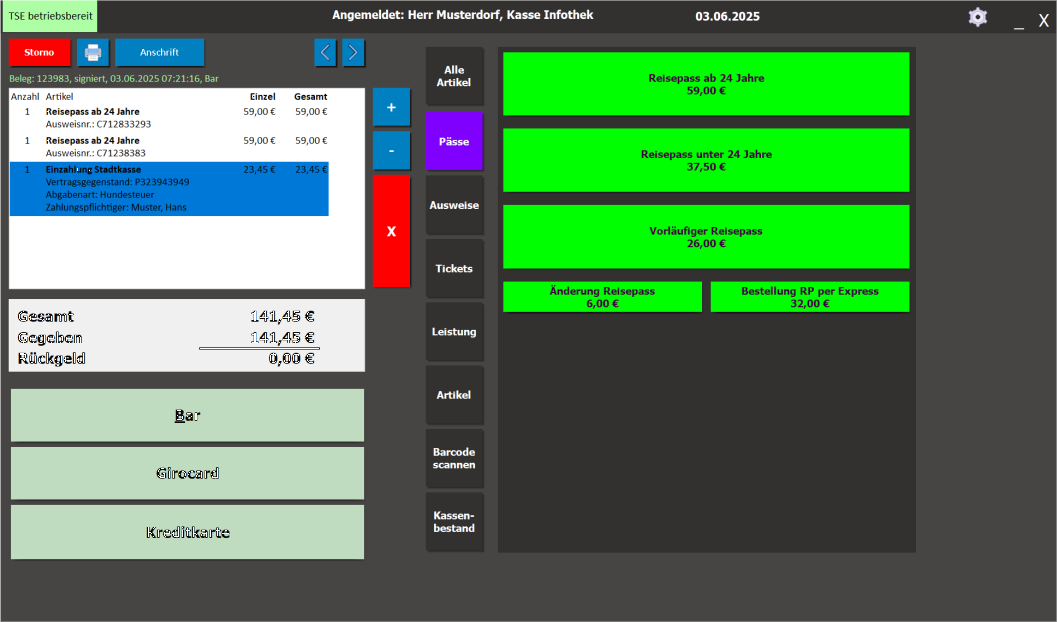View the Kassenbestand
This screenshot has width=1057, height=622.
[454, 521]
